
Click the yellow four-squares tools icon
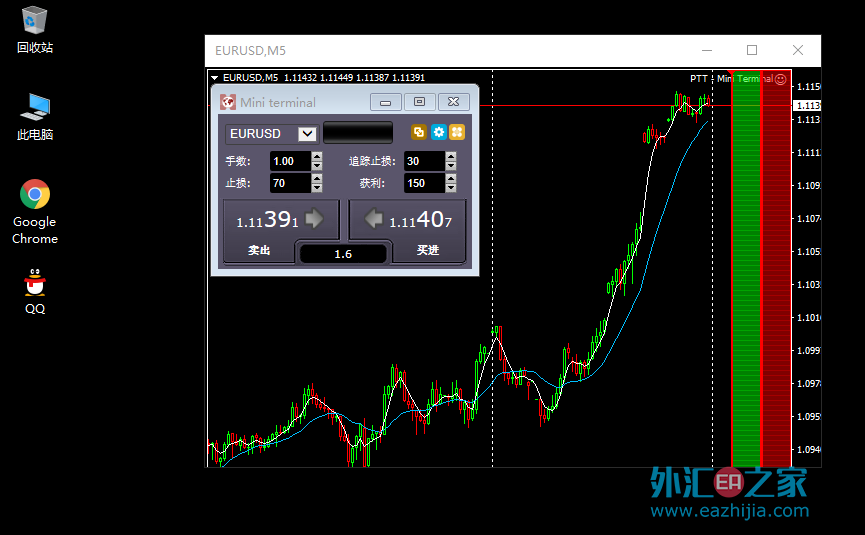coord(457,132)
